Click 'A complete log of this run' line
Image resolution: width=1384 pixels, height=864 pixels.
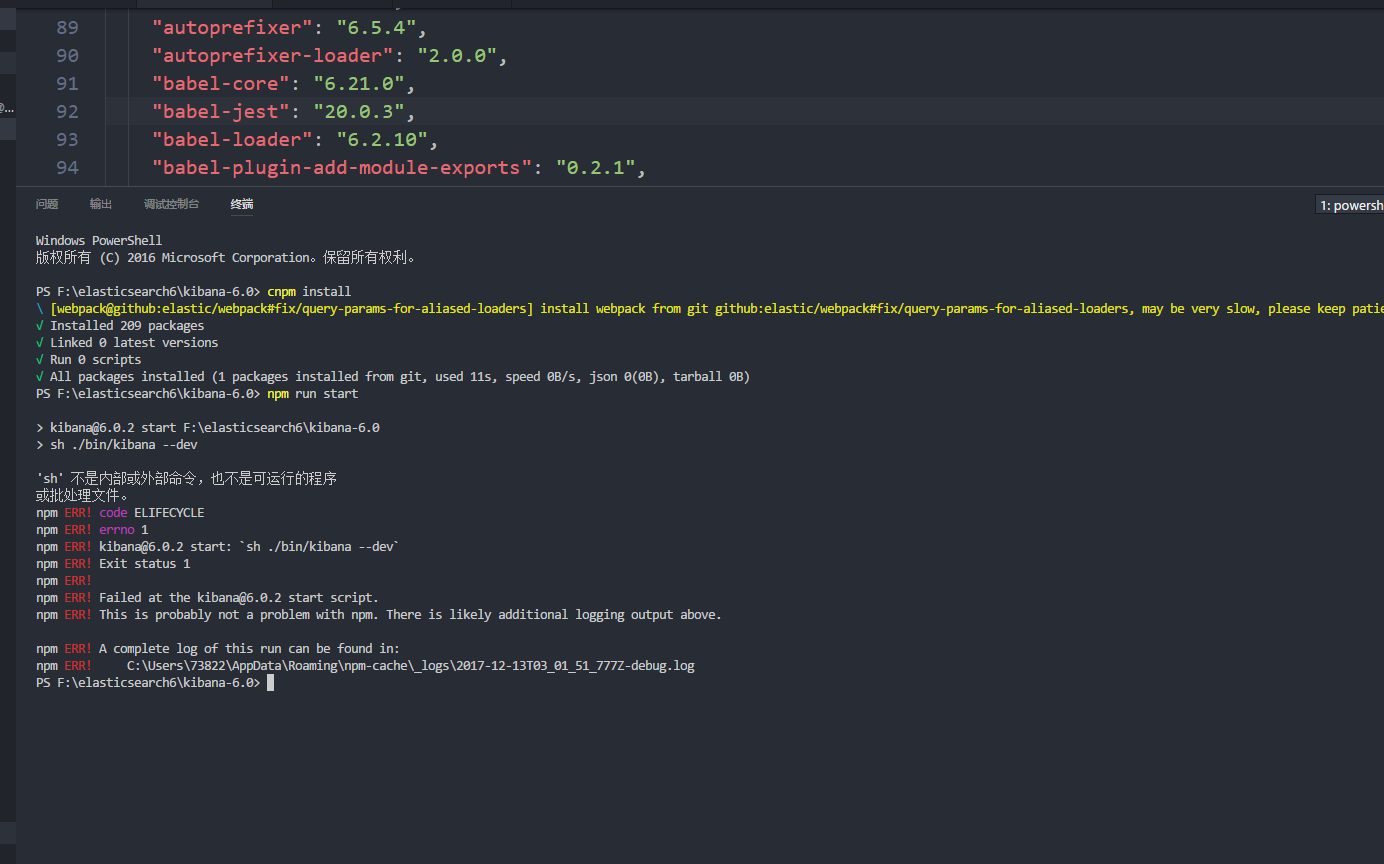point(218,649)
